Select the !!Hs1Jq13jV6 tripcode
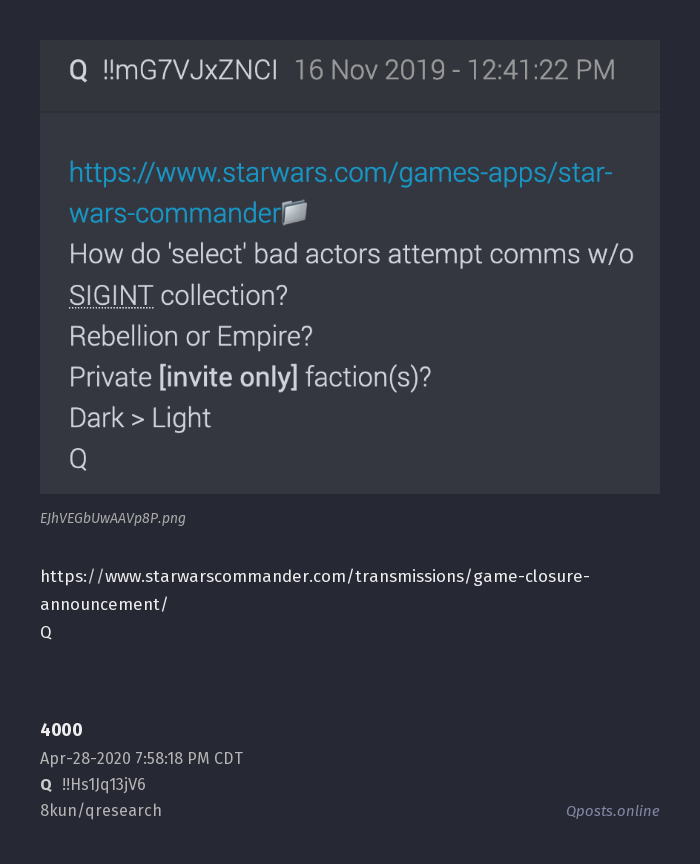 pyautogui.click(x=104, y=784)
